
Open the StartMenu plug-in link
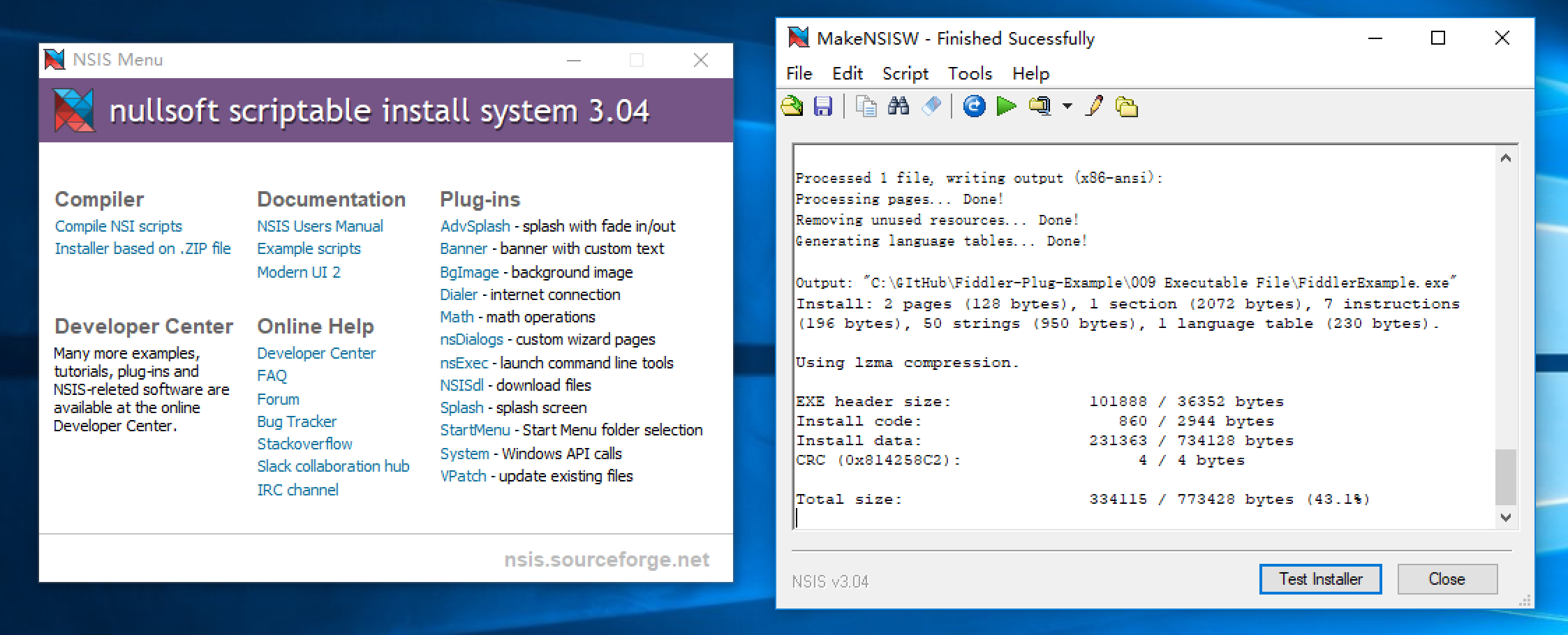[x=475, y=430]
